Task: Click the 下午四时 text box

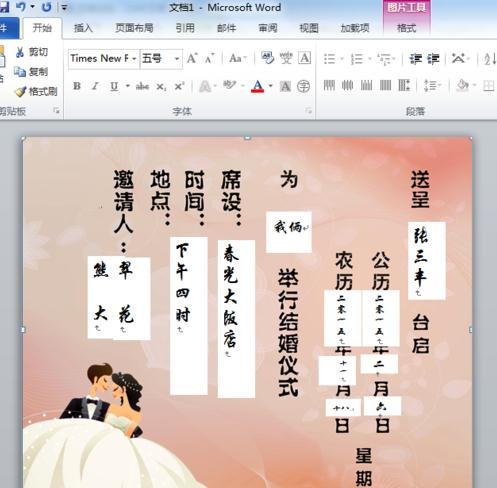Action: click(x=189, y=316)
